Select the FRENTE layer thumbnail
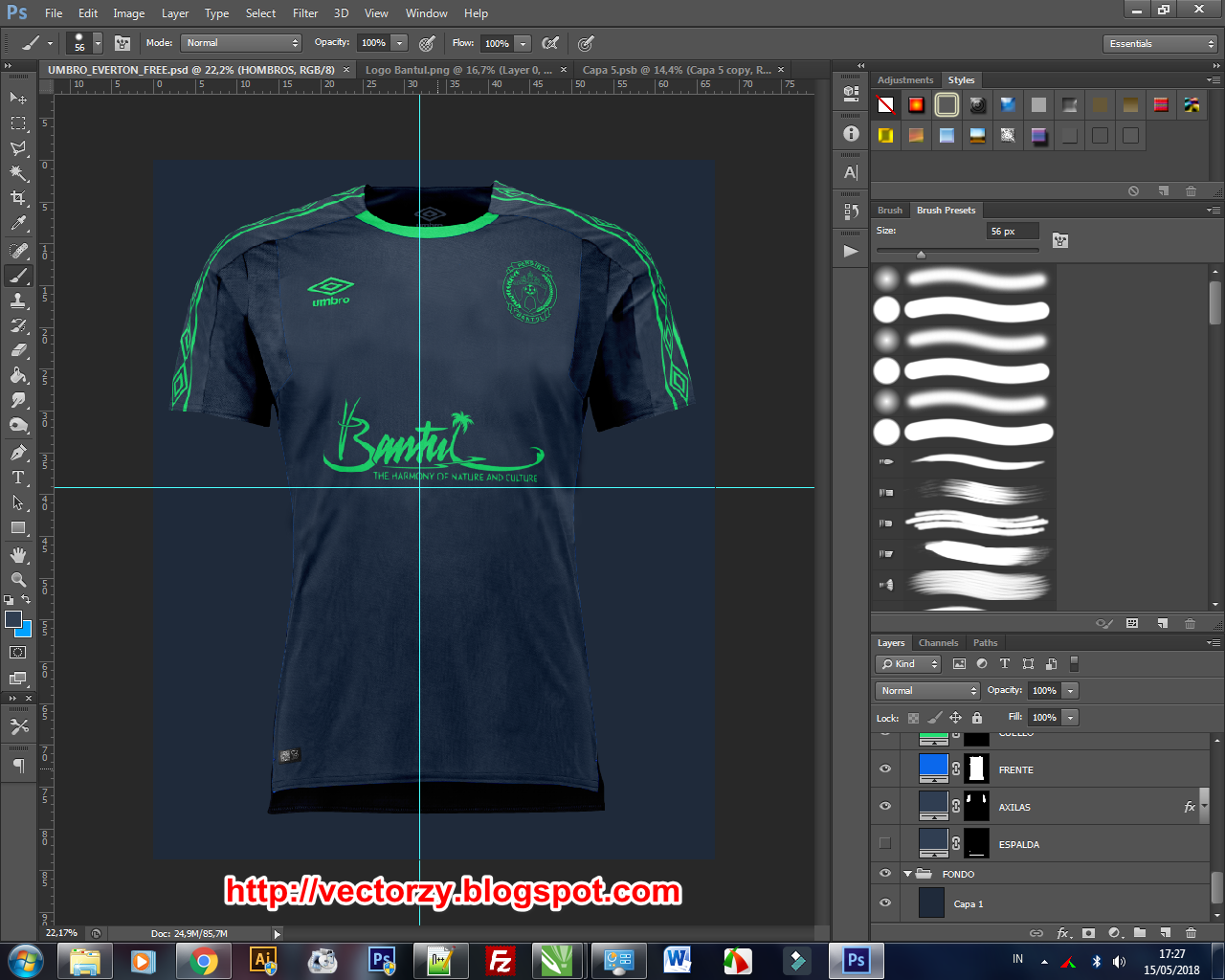 coord(933,768)
